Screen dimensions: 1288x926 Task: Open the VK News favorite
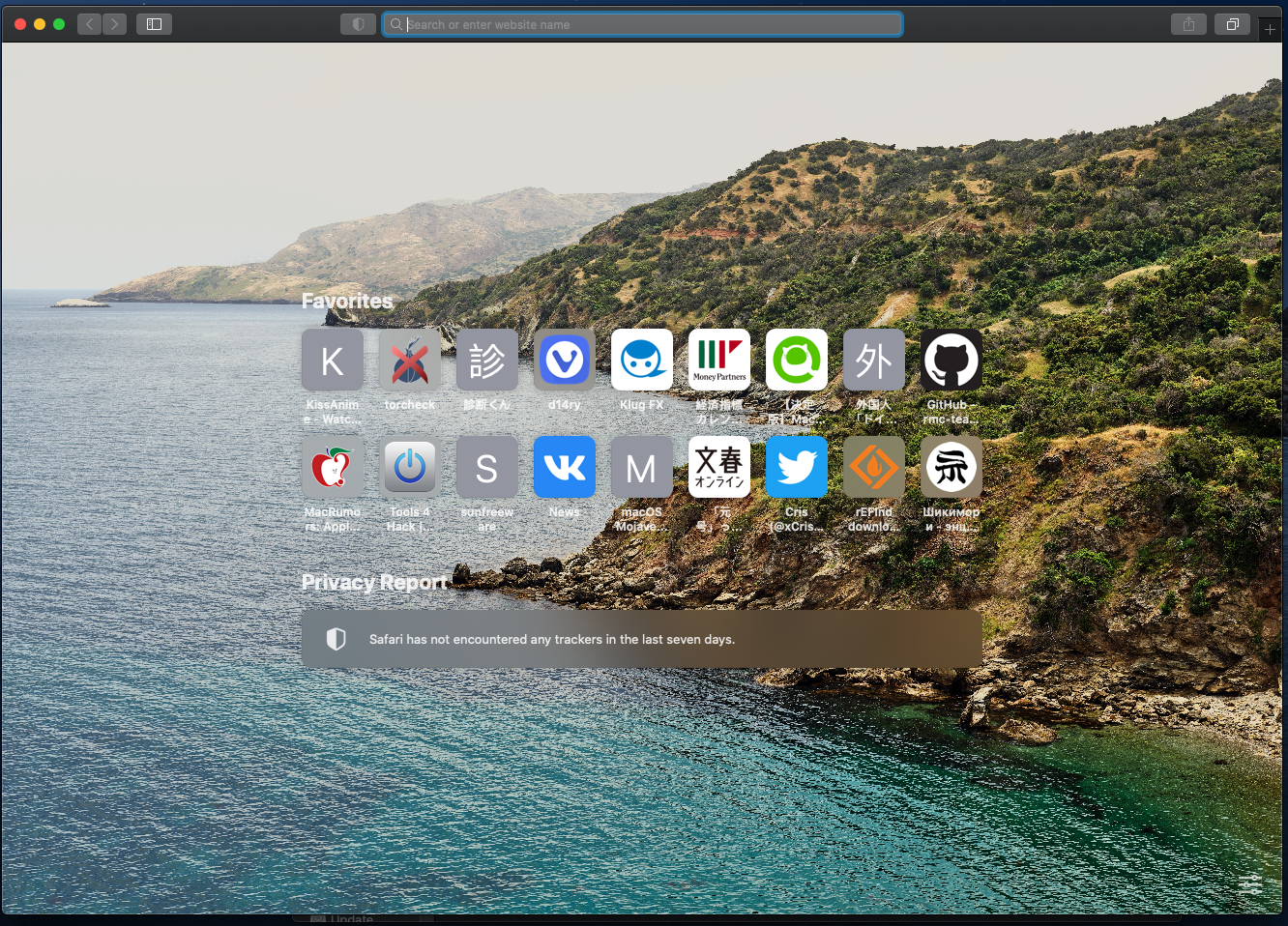pyautogui.click(x=565, y=467)
